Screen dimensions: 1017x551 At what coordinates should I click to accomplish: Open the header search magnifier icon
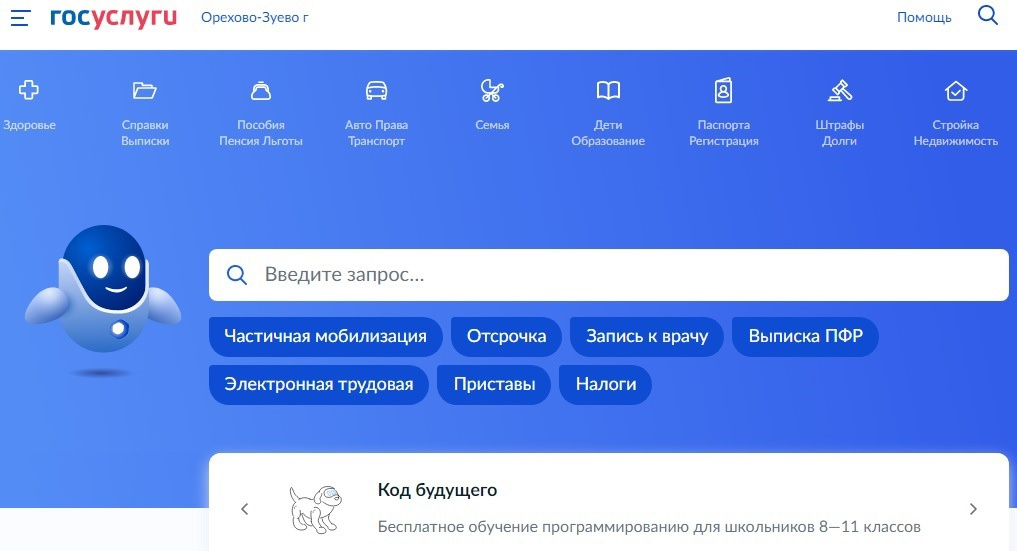click(x=987, y=15)
